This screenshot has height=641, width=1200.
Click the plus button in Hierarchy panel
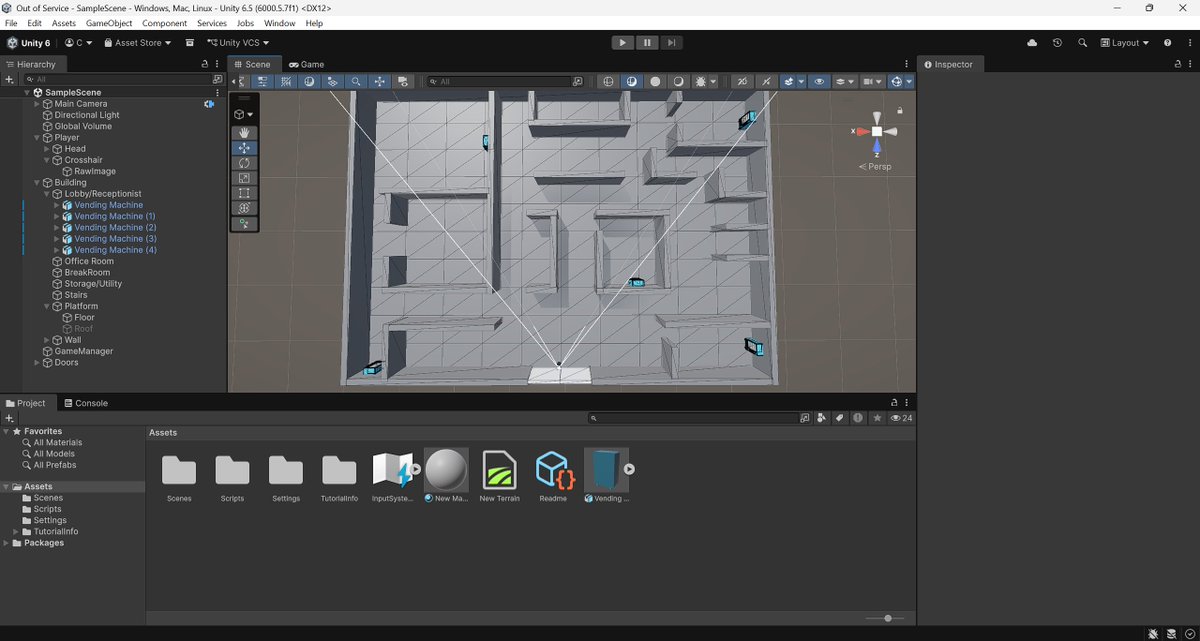(9, 79)
